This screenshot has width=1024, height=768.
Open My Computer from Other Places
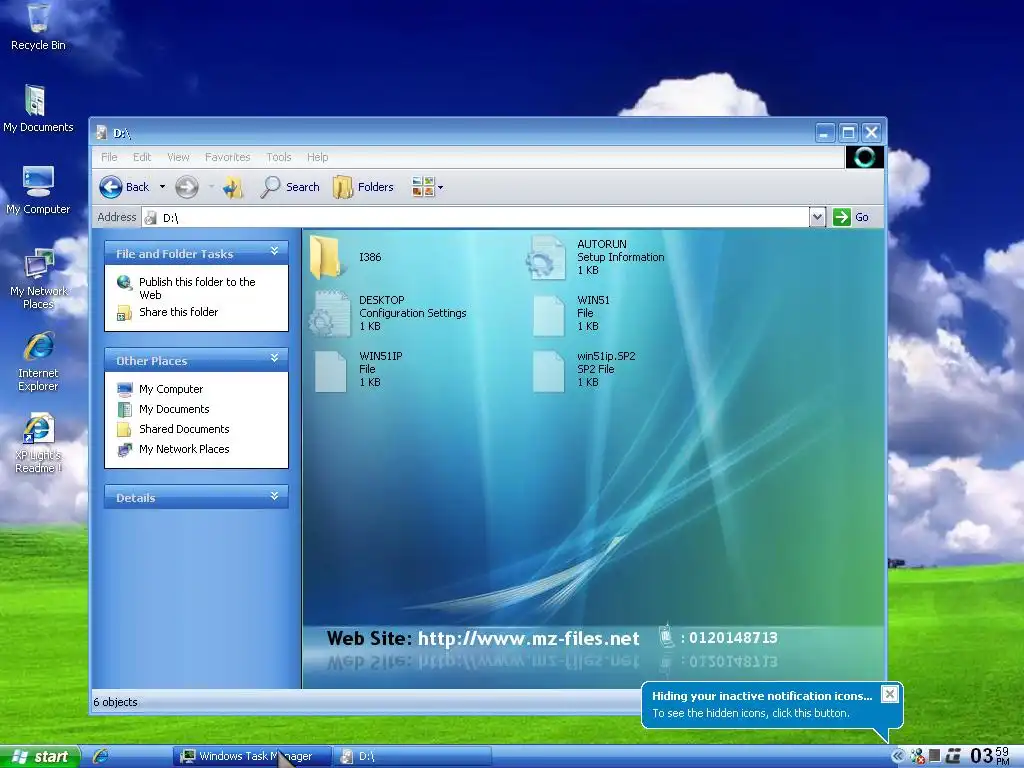coord(170,389)
